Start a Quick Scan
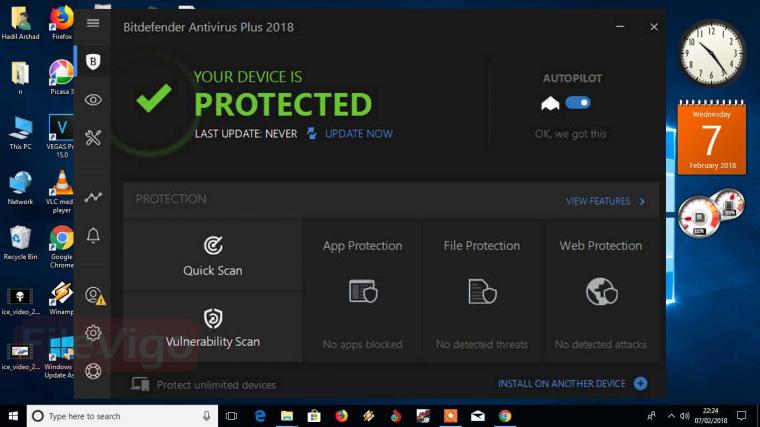 pos(213,256)
